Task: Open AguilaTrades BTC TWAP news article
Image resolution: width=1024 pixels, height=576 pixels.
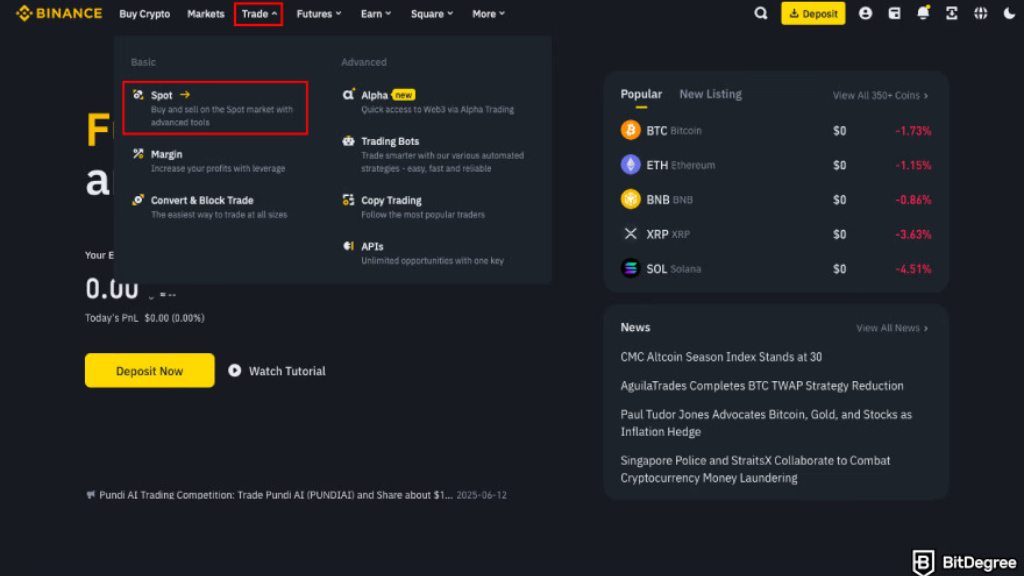Action: (x=762, y=385)
